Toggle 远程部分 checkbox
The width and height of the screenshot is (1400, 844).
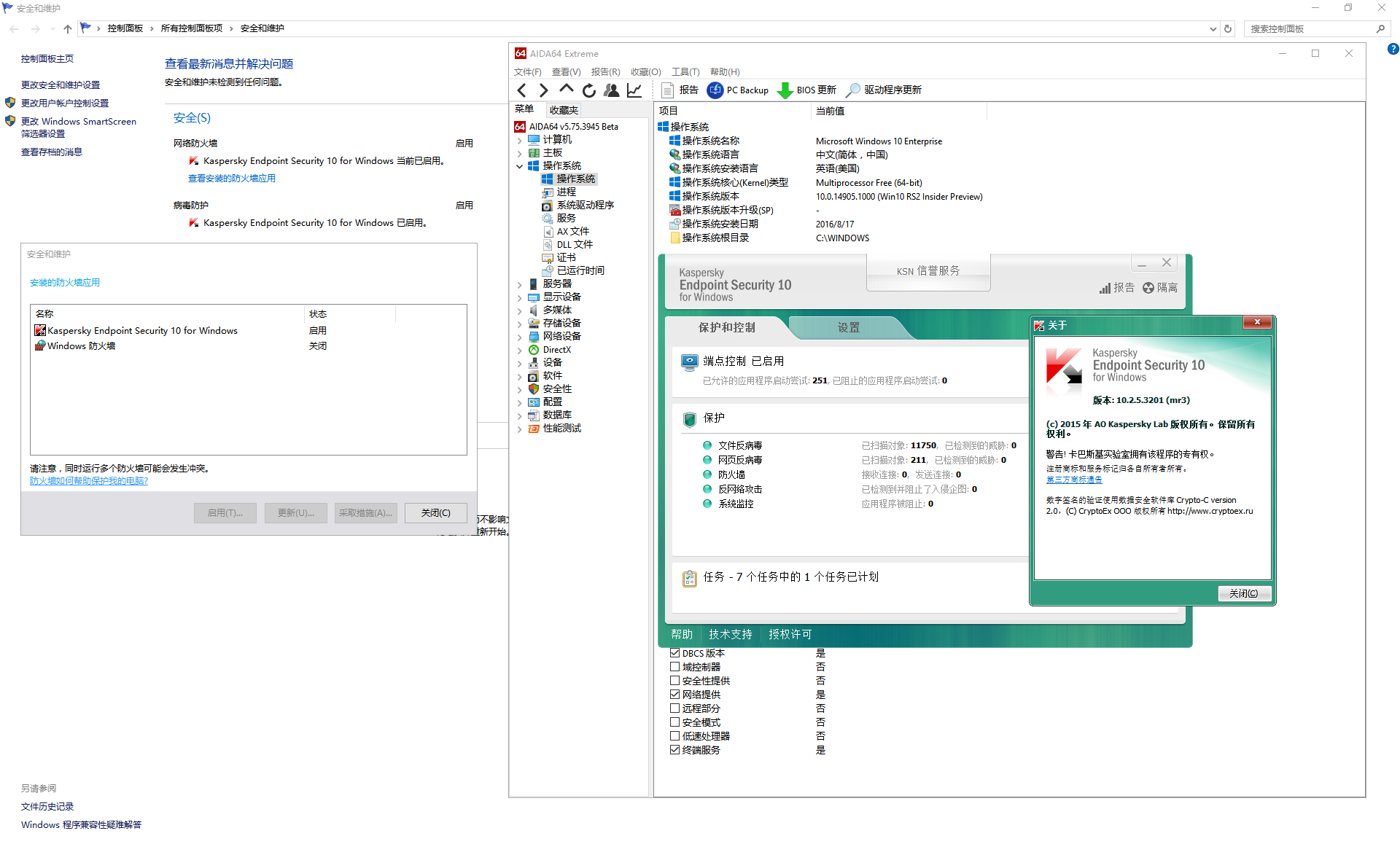[674, 708]
